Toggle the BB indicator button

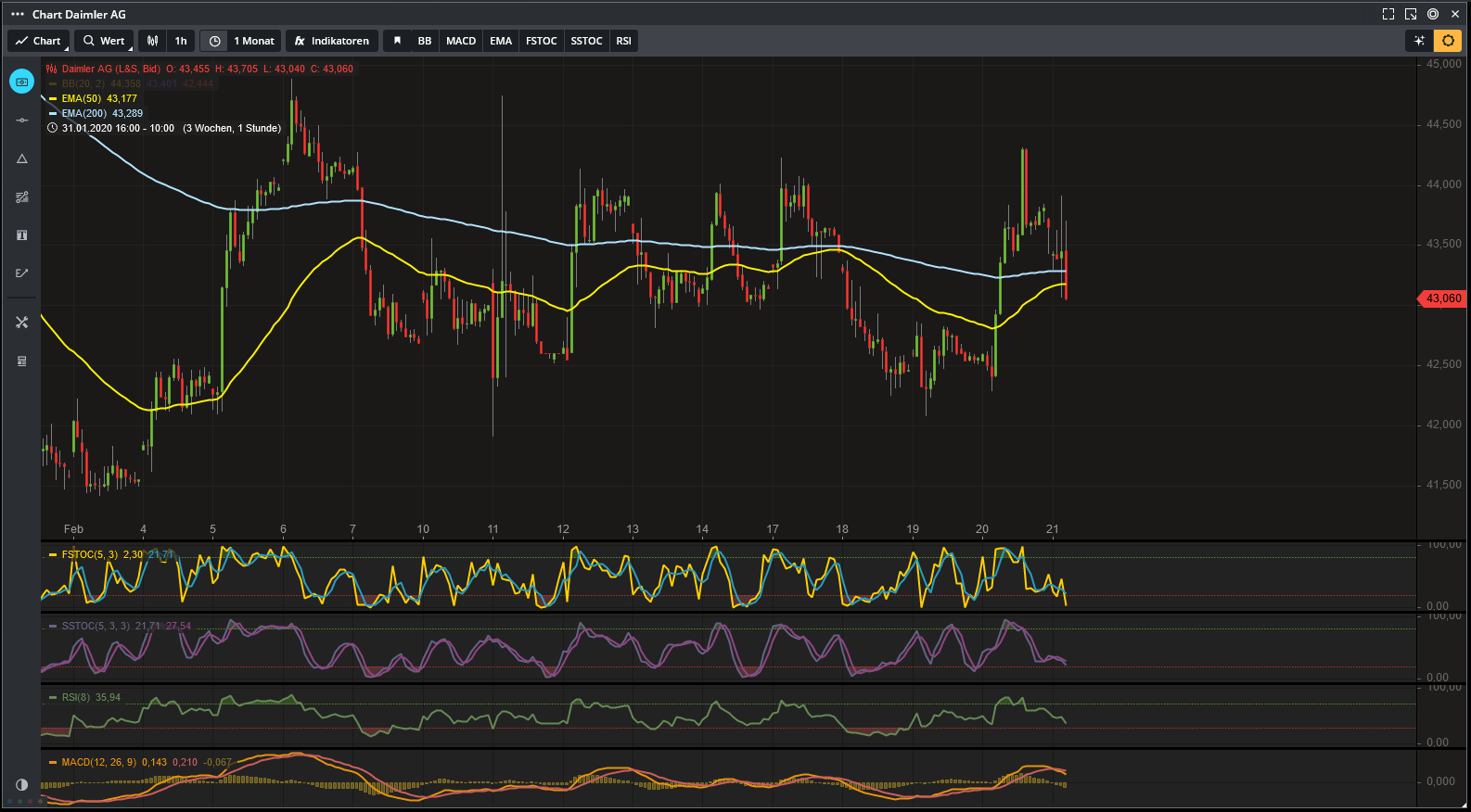[424, 41]
